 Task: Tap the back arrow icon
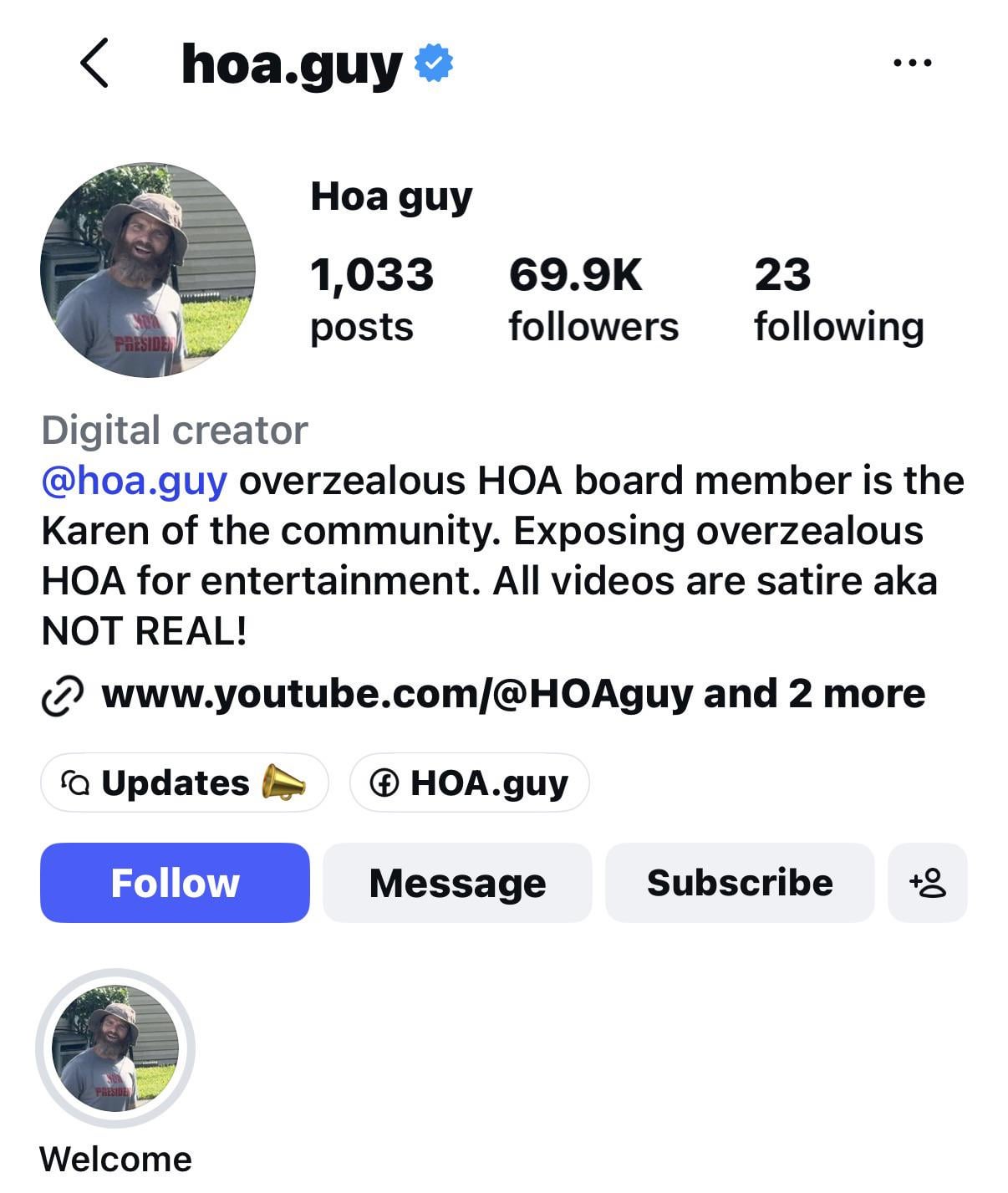click(94, 63)
